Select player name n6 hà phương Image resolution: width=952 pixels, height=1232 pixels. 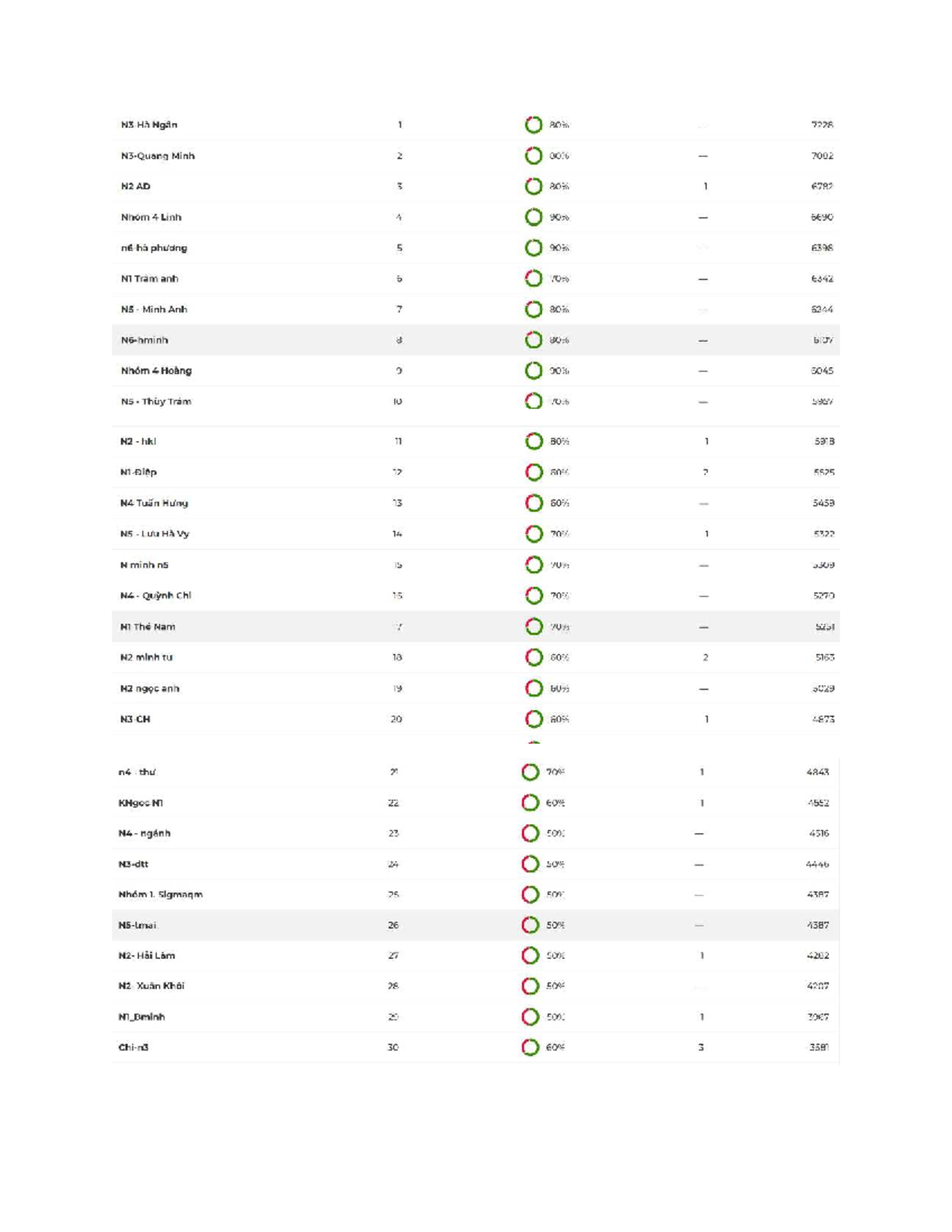coord(154,248)
